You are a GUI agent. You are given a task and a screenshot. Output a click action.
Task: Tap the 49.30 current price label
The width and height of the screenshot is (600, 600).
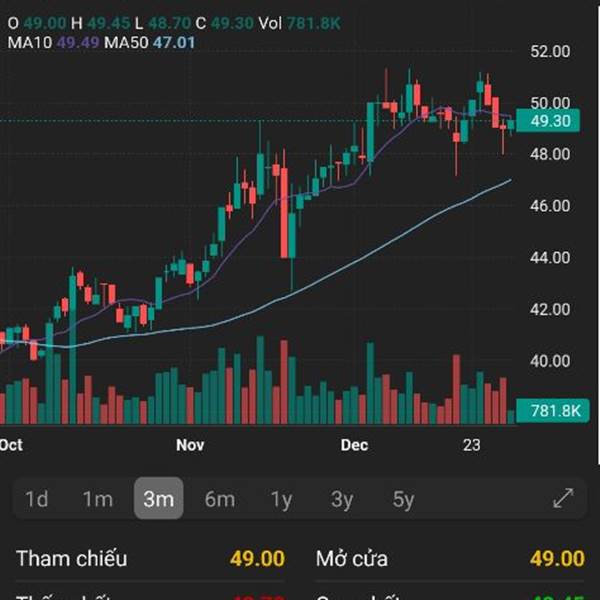tap(548, 121)
